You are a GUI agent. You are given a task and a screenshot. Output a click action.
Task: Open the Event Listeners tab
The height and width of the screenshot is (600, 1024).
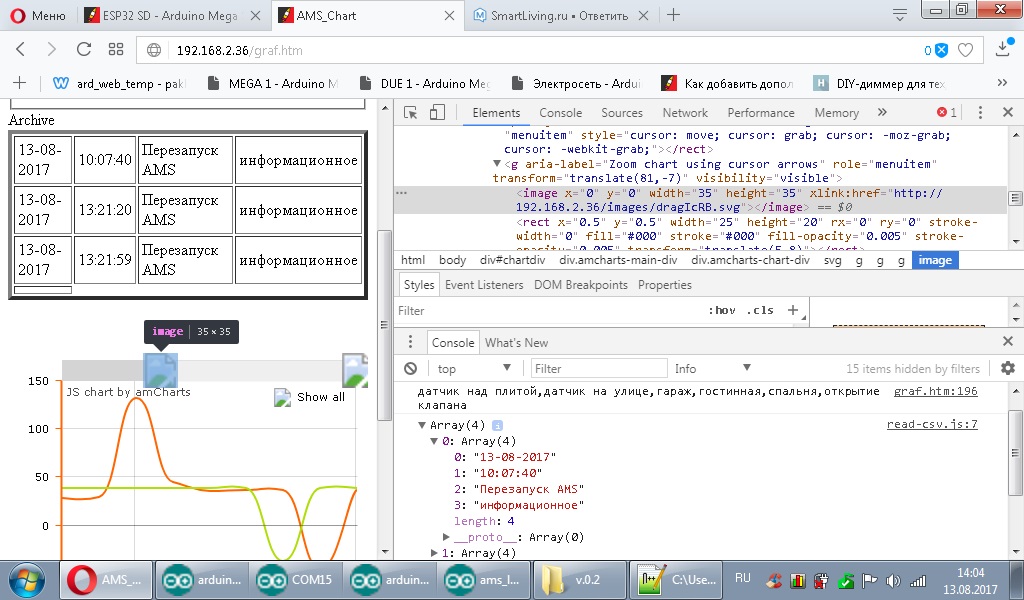(x=484, y=285)
